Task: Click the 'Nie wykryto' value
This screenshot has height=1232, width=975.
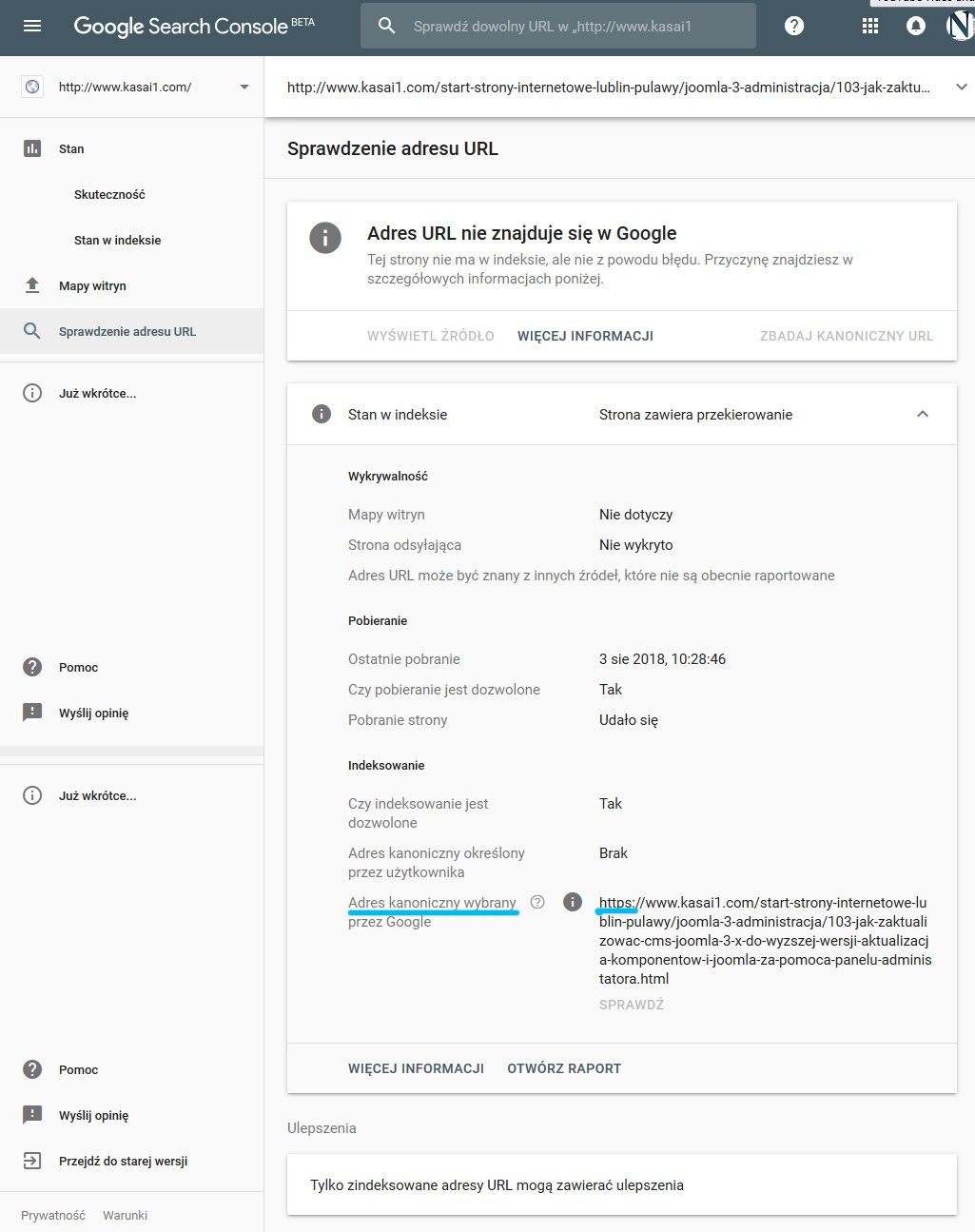Action: tap(635, 544)
